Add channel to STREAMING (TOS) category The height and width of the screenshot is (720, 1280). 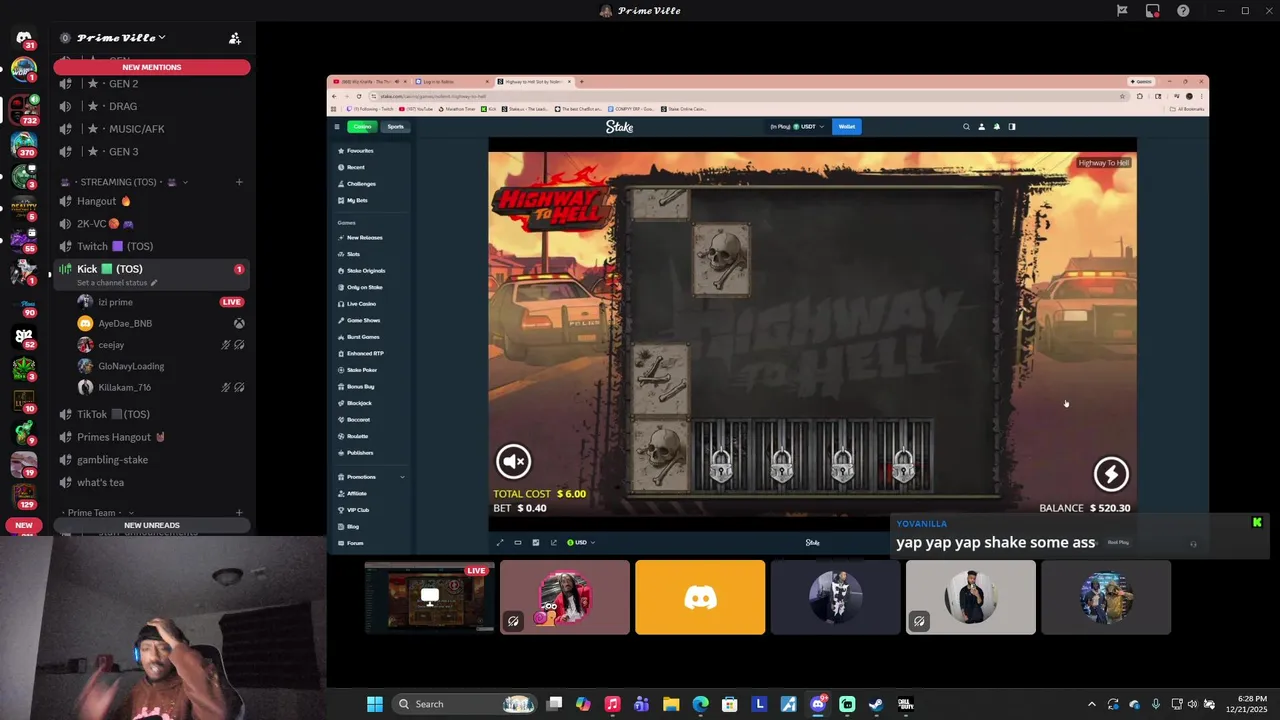[239, 182]
